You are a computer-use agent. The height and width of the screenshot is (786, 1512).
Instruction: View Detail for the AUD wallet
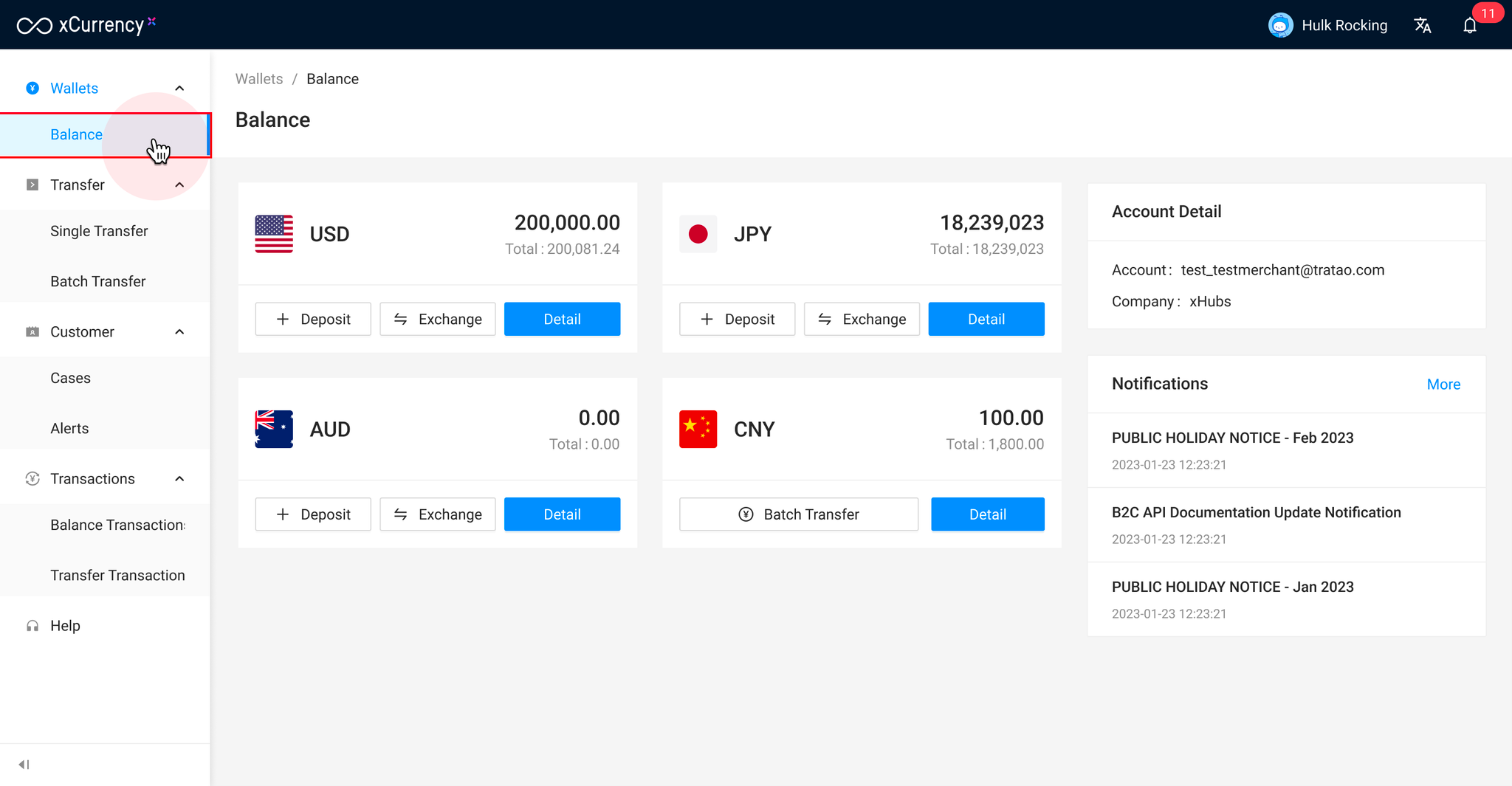[563, 514]
